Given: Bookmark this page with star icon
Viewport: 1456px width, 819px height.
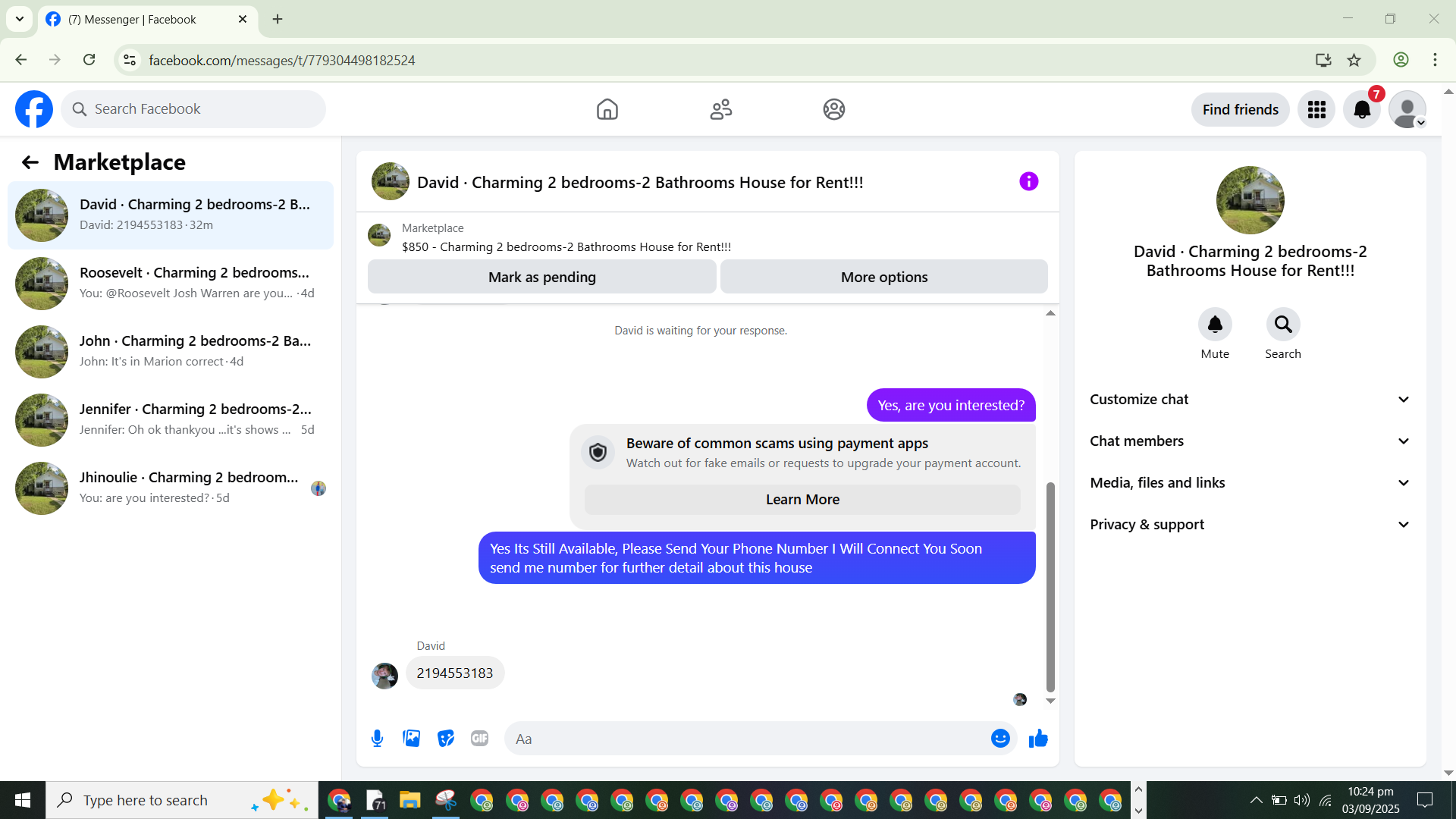Looking at the screenshot, I should pyautogui.click(x=1354, y=60).
